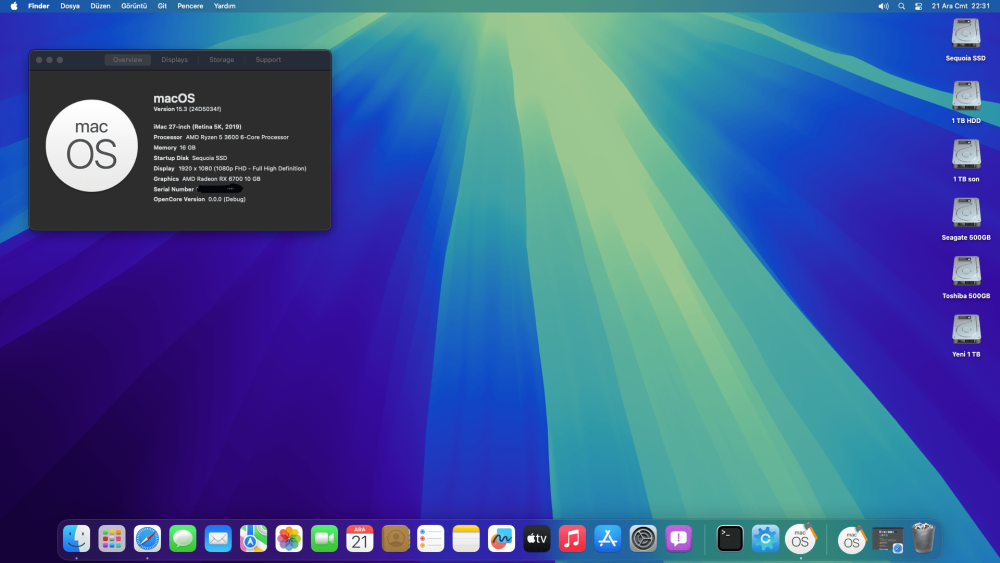Select Yeni 1 TB drive icon
1000x563 pixels.
tap(966, 330)
